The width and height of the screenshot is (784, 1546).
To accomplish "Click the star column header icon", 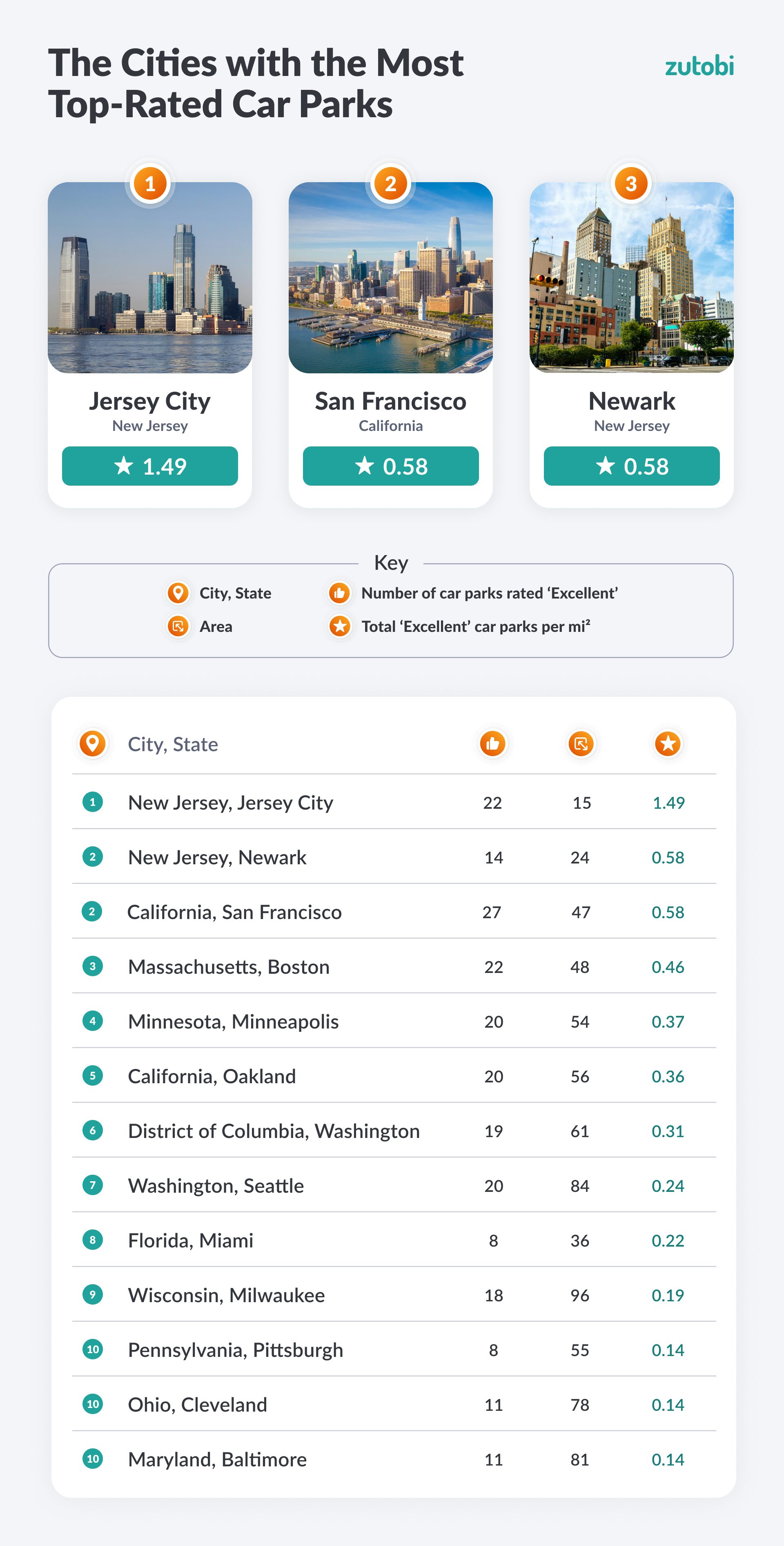I will (x=668, y=744).
